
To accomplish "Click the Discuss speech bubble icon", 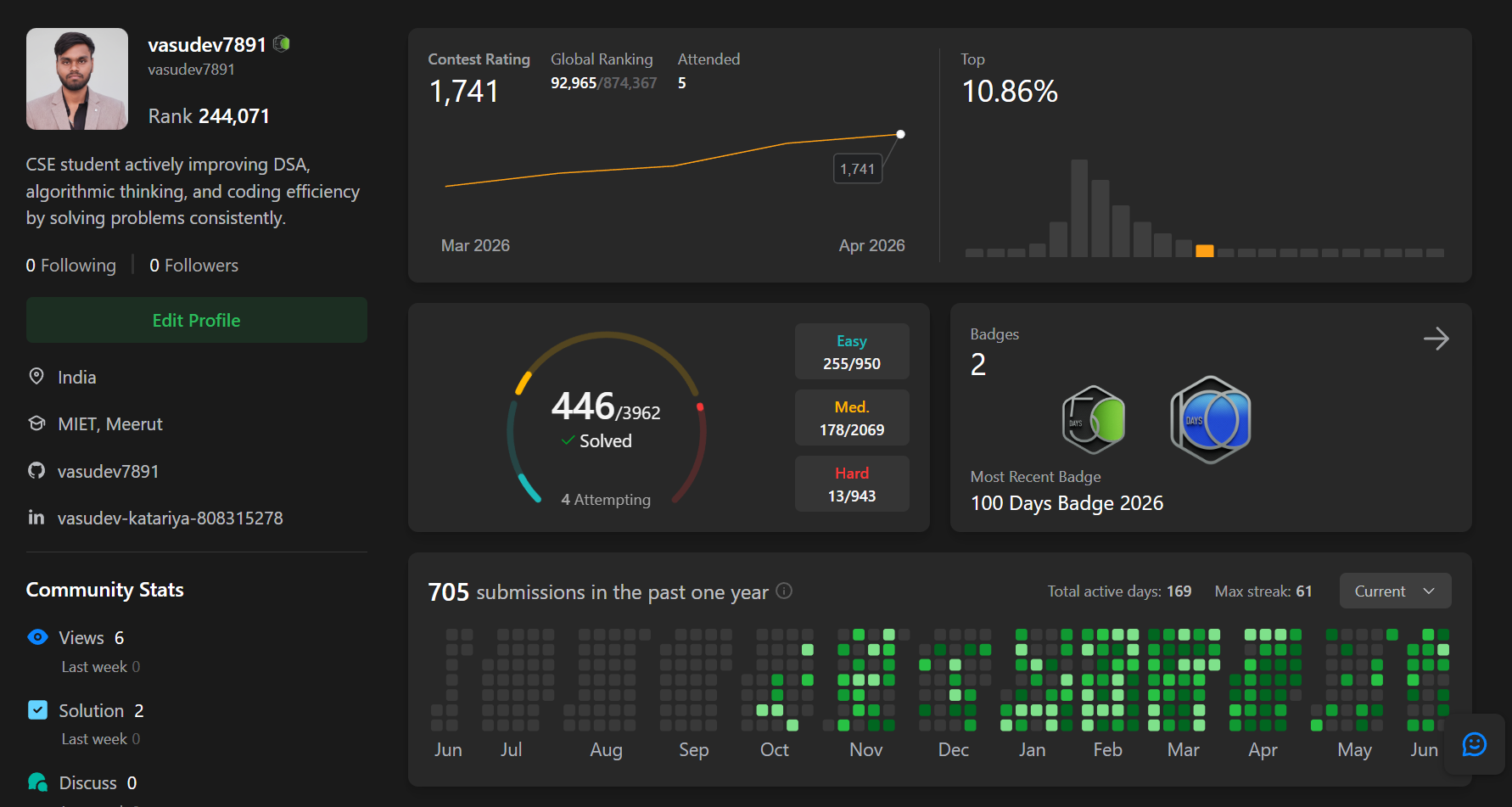I will (37, 782).
